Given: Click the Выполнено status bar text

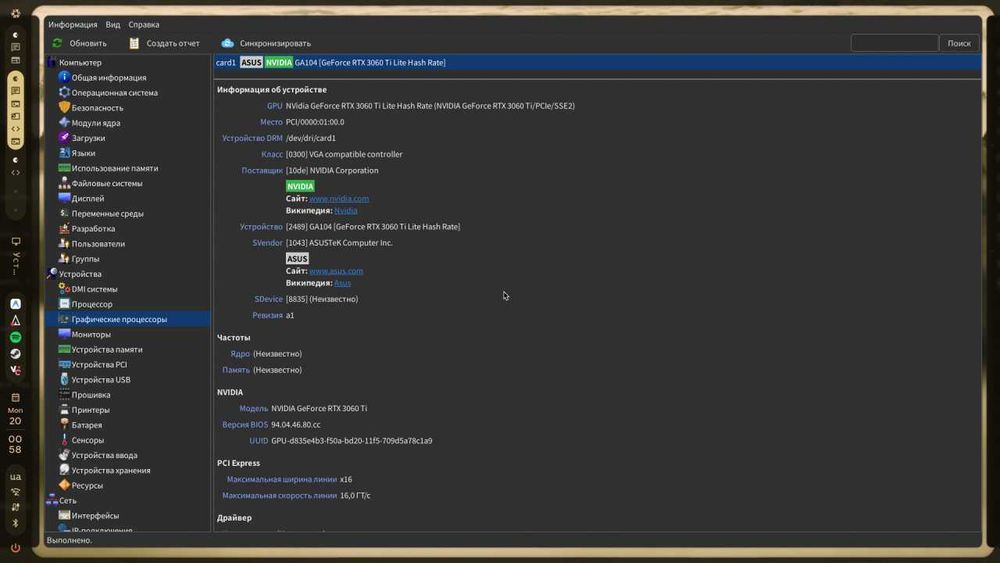Looking at the screenshot, I should [69, 540].
